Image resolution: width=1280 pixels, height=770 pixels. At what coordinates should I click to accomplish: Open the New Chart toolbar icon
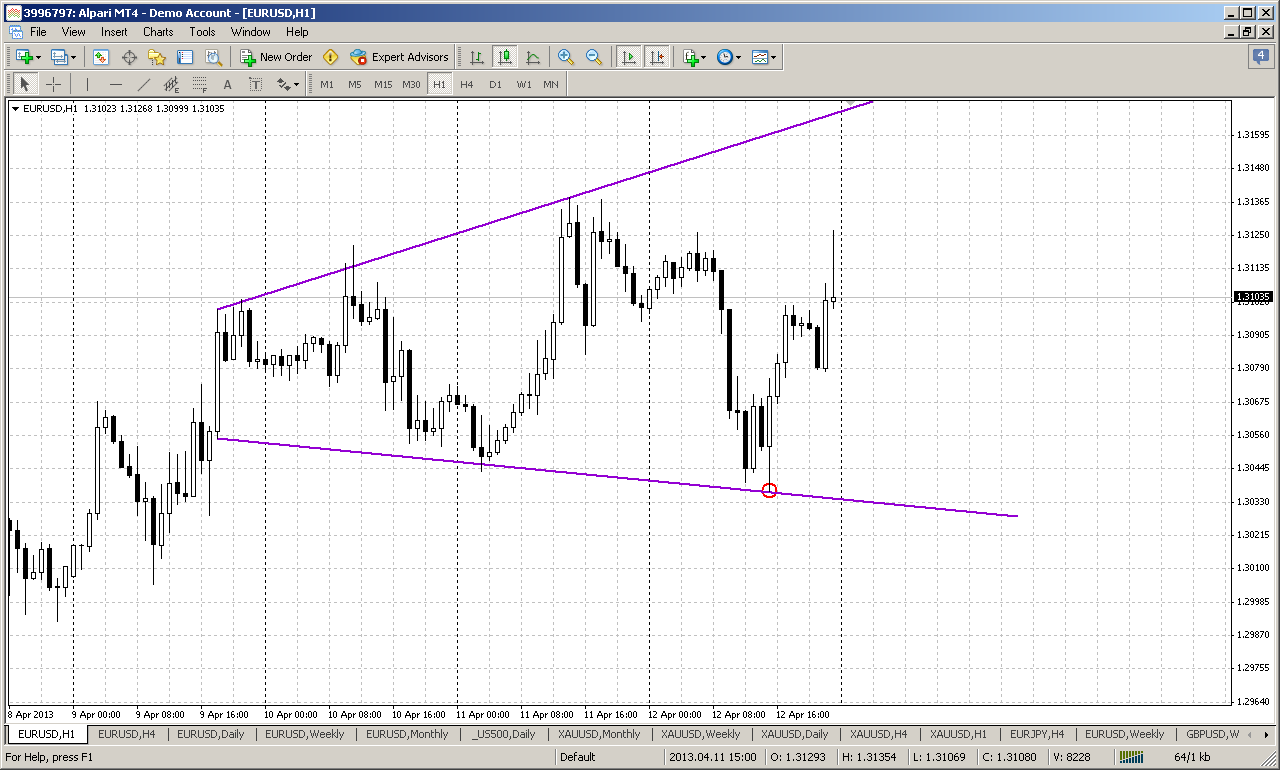(x=24, y=57)
